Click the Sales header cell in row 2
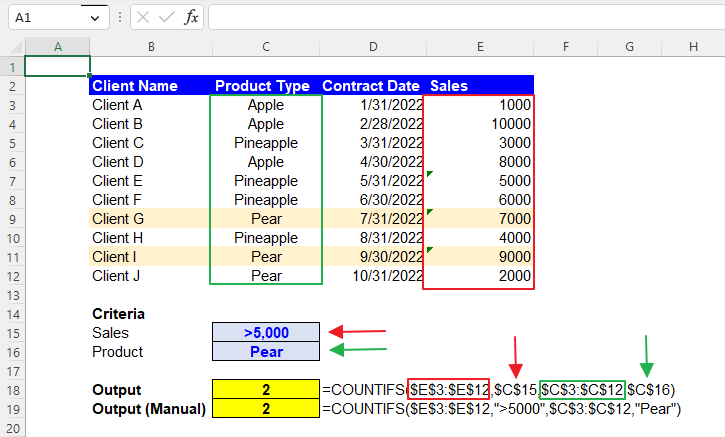The image size is (725, 437). (x=480, y=86)
